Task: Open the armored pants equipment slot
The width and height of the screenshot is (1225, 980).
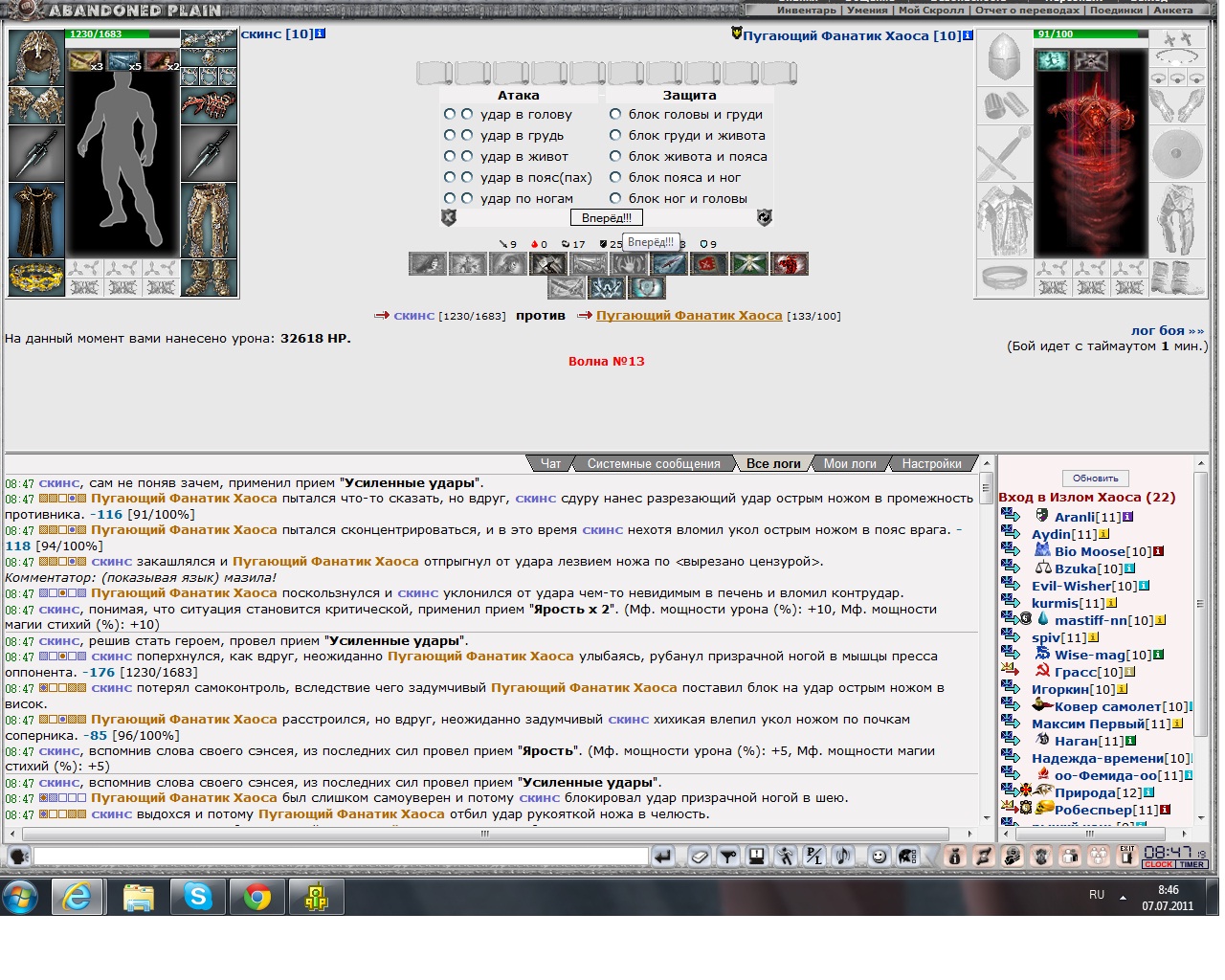Action: point(208,219)
